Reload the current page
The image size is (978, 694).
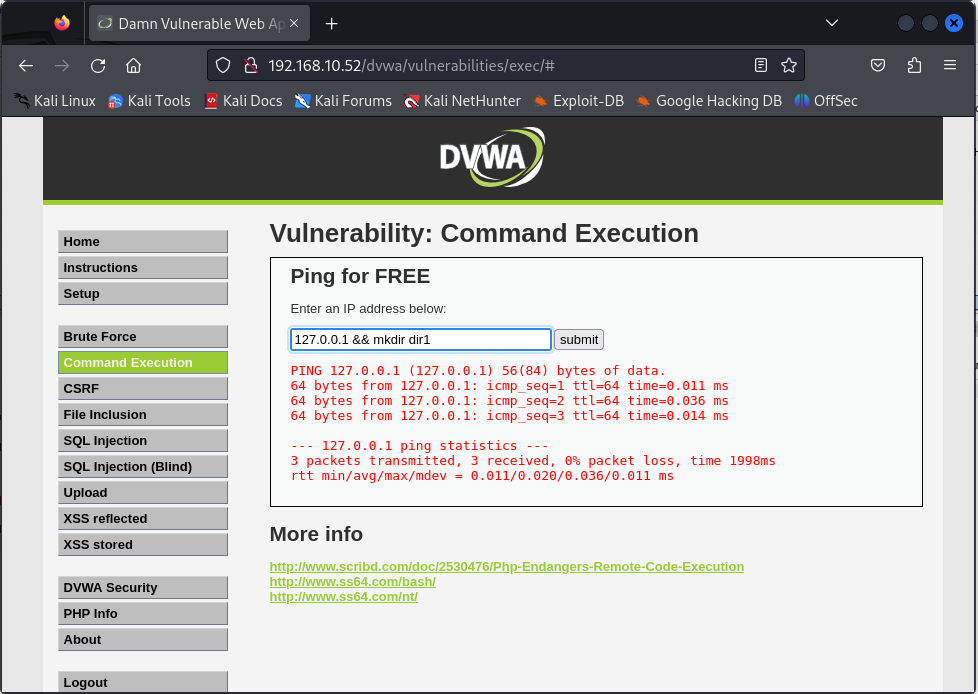[98, 65]
